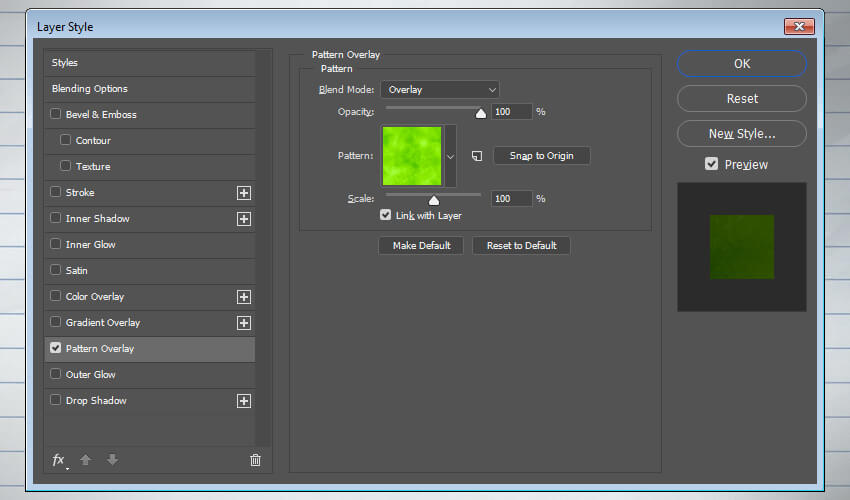Click the green pattern swatch
850x500 pixels.
(412, 156)
